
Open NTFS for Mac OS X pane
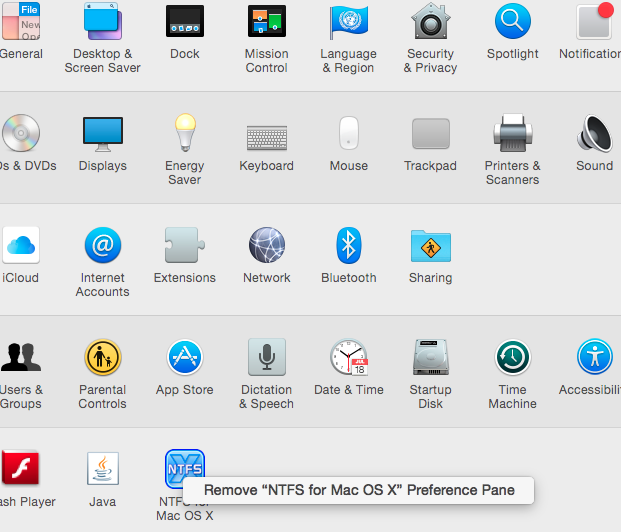point(185,468)
